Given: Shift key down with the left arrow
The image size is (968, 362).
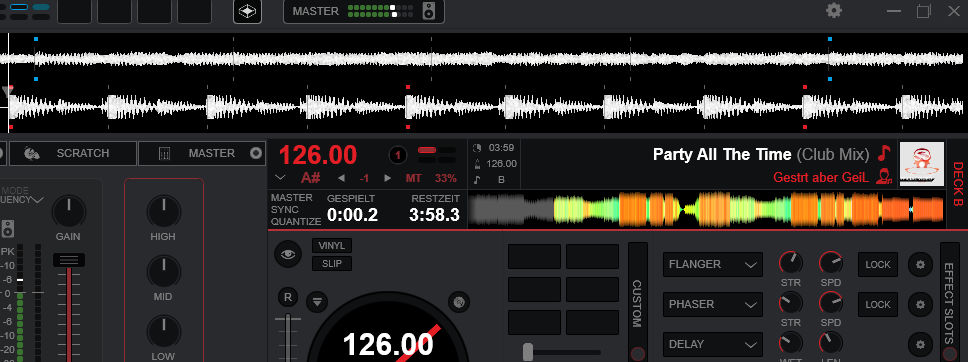Looking at the screenshot, I should pyautogui.click(x=341, y=179).
